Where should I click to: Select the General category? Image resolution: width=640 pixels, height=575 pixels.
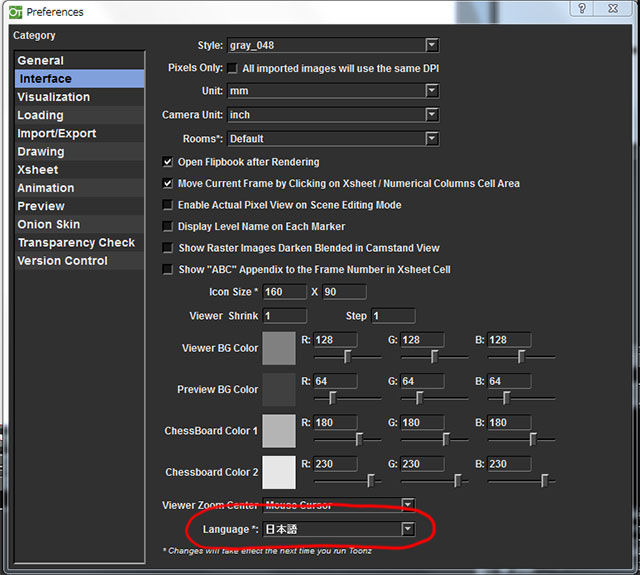pyautogui.click(x=80, y=60)
